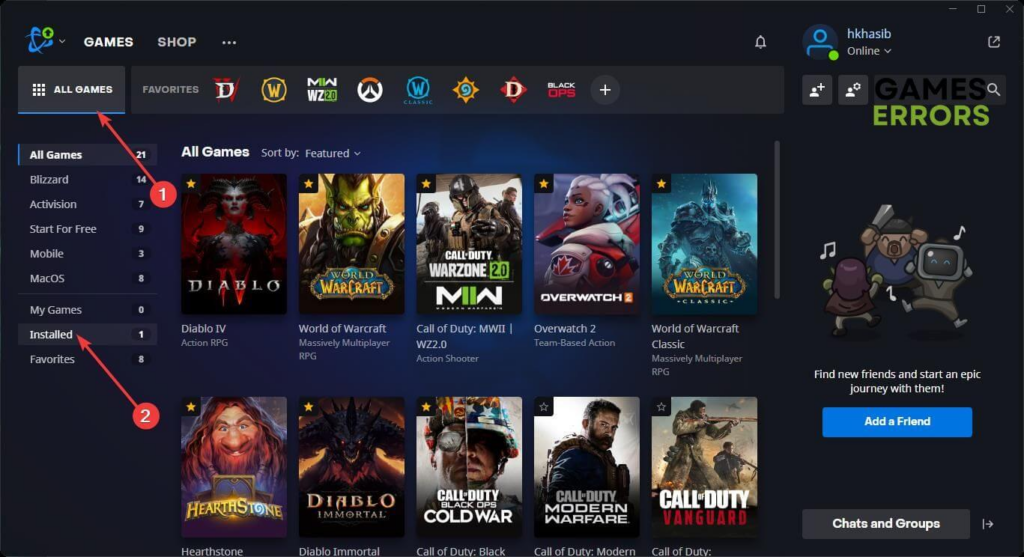The image size is (1024, 557).
Task: Select All Games in sidebar
Action: coord(88,155)
